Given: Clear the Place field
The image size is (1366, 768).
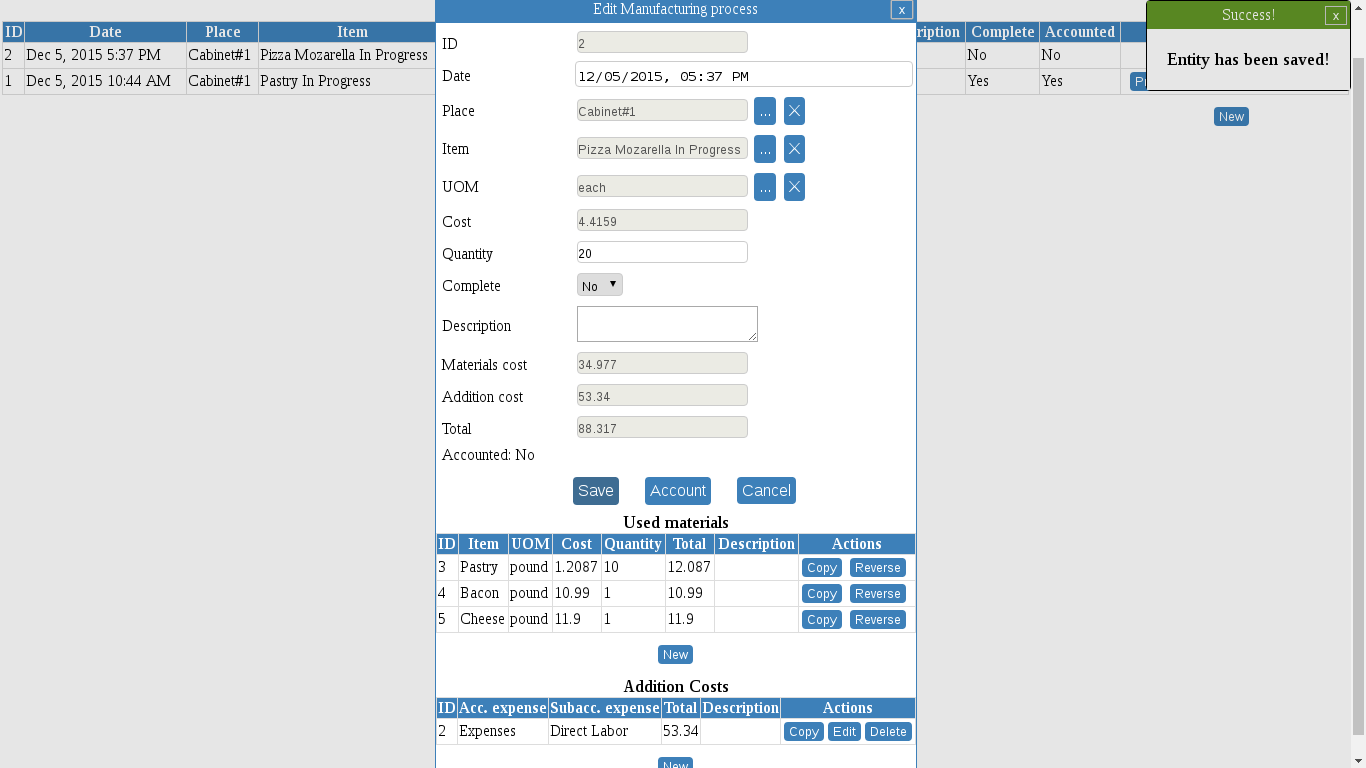Looking at the screenshot, I should 794,111.
